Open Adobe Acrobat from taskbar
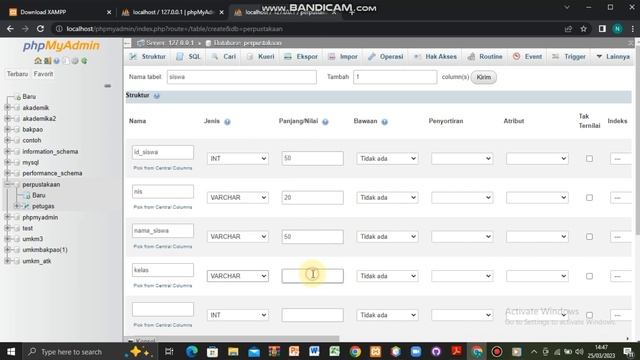 (456, 351)
